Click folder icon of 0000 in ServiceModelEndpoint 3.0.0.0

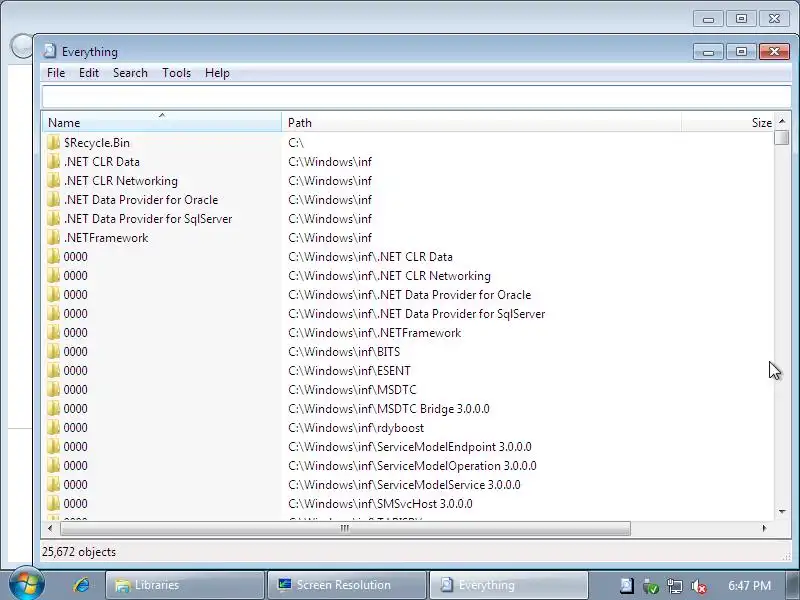[54, 446]
